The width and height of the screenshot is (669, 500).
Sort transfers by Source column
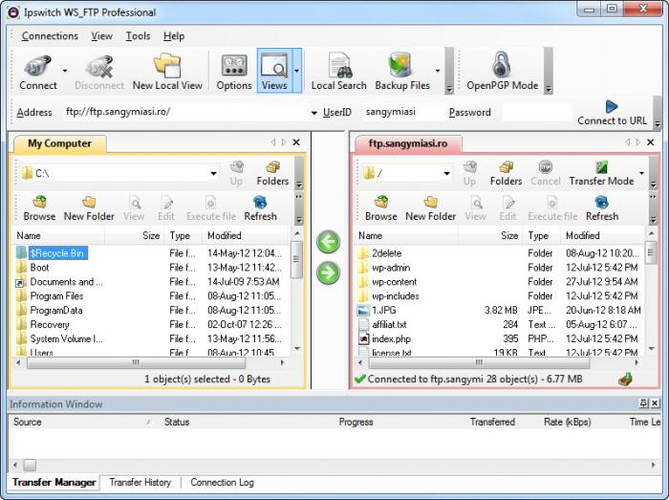pos(82,422)
